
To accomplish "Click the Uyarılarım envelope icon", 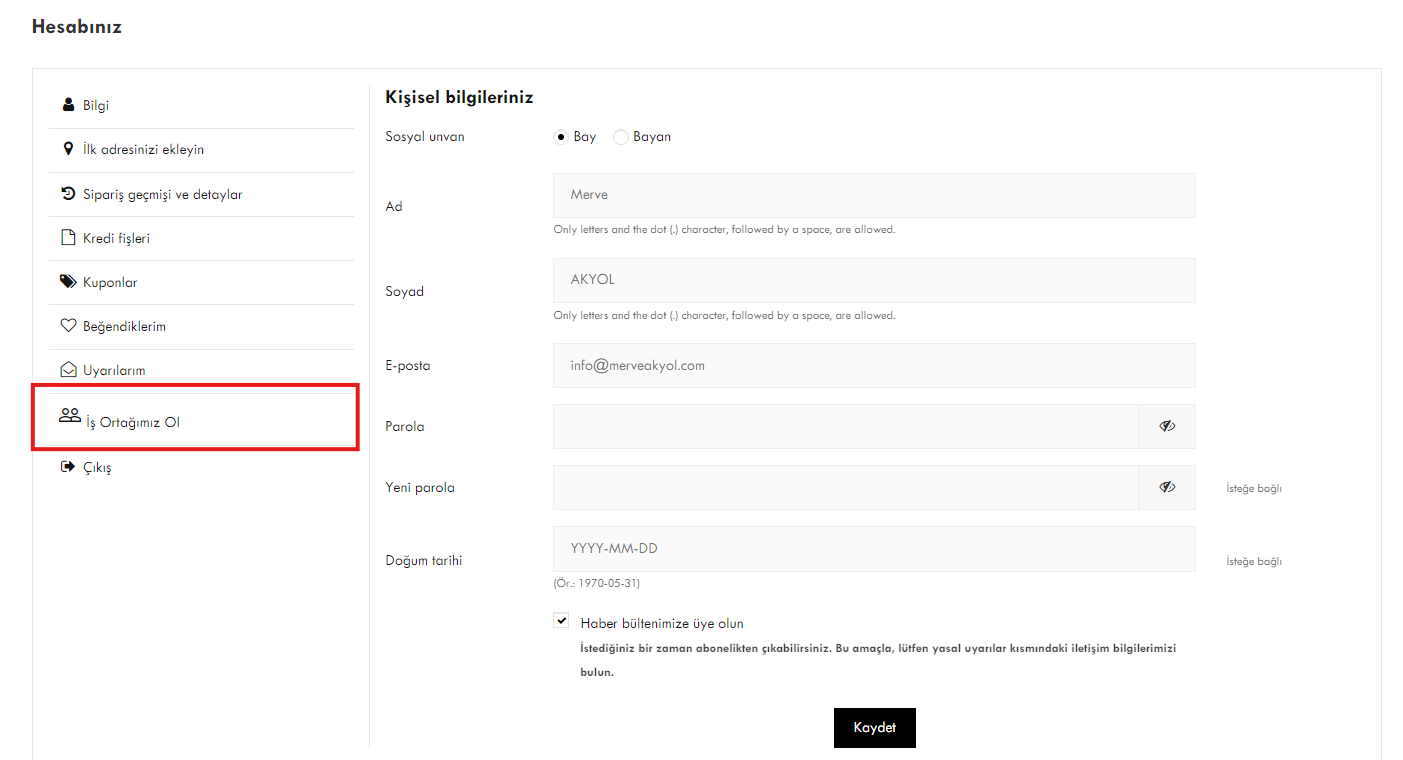I will 68,370.
